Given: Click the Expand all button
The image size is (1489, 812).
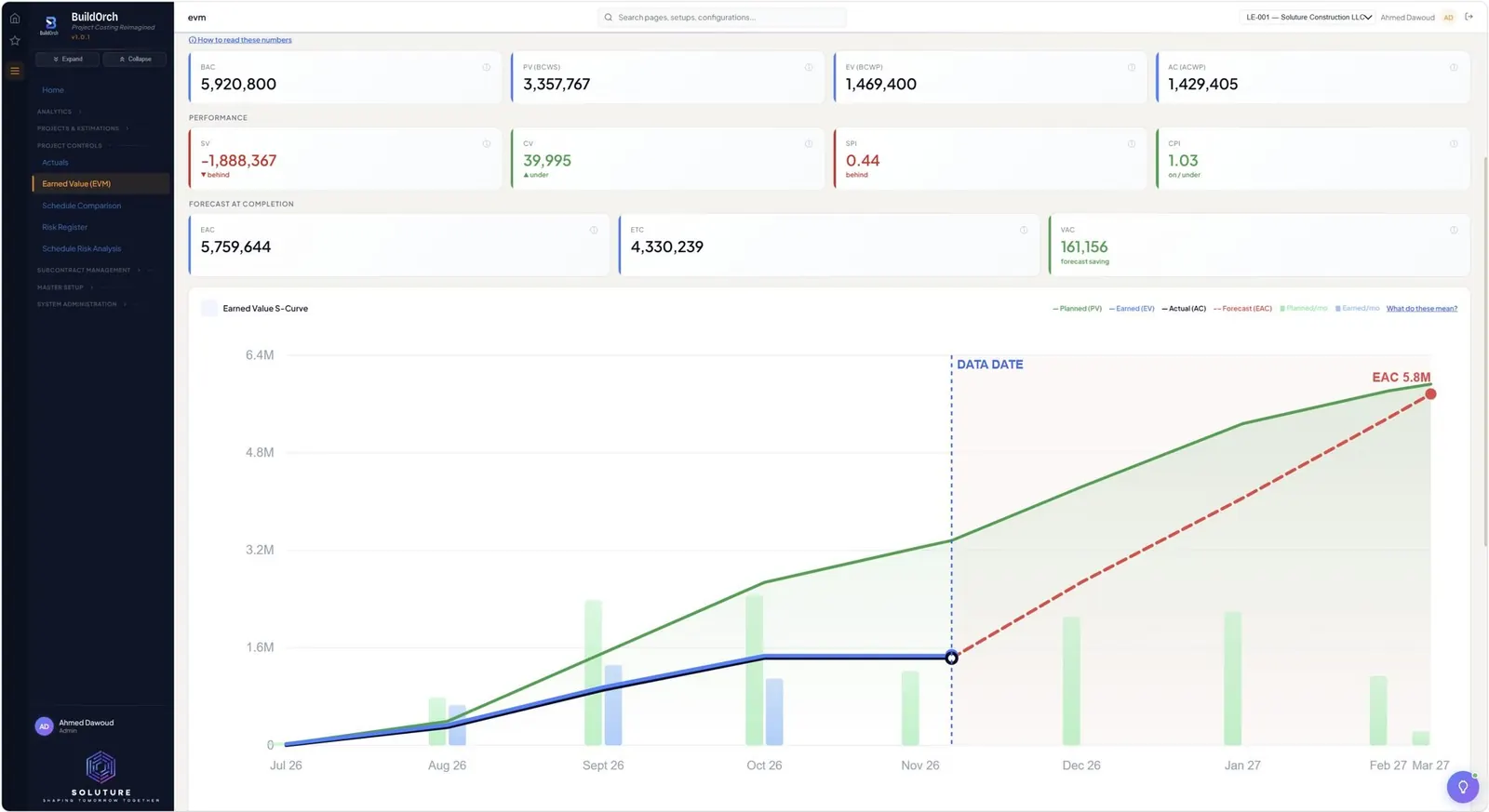Looking at the screenshot, I should click(x=67, y=60).
